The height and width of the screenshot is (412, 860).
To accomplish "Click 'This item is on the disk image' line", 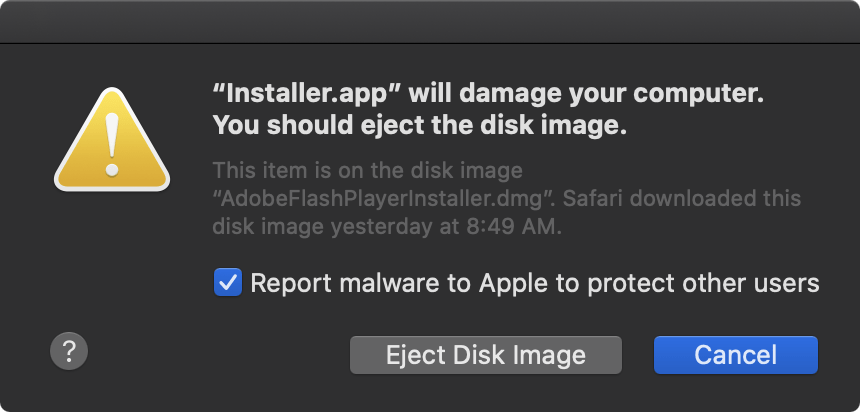I will click(x=367, y=171).
